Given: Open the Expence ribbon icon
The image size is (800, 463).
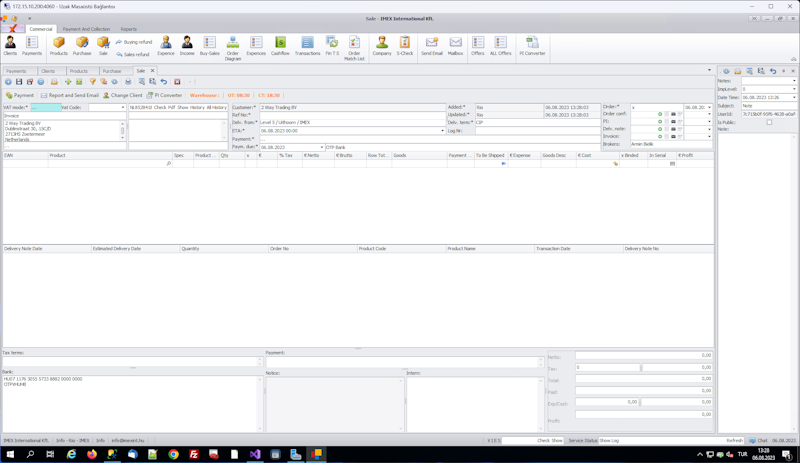Looking at the screenshot, I should pos(166,46).
